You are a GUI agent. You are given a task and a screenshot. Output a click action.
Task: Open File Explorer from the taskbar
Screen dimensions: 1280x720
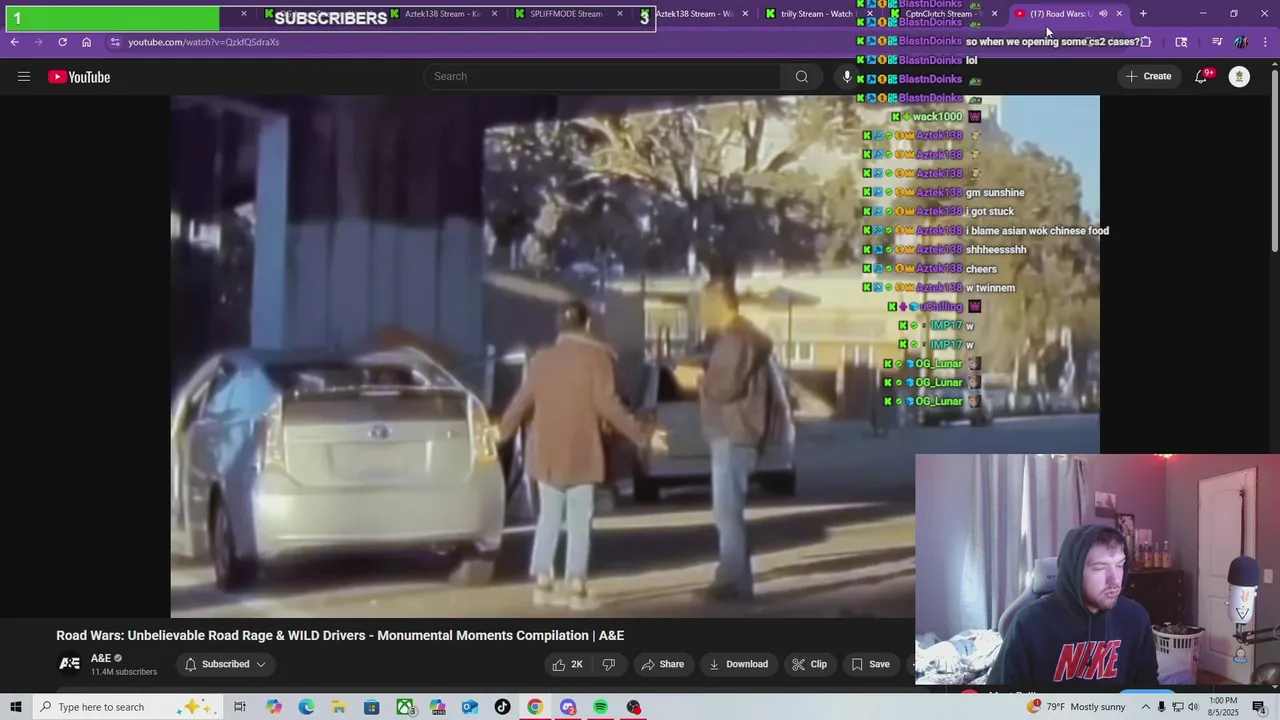[339, 707]
